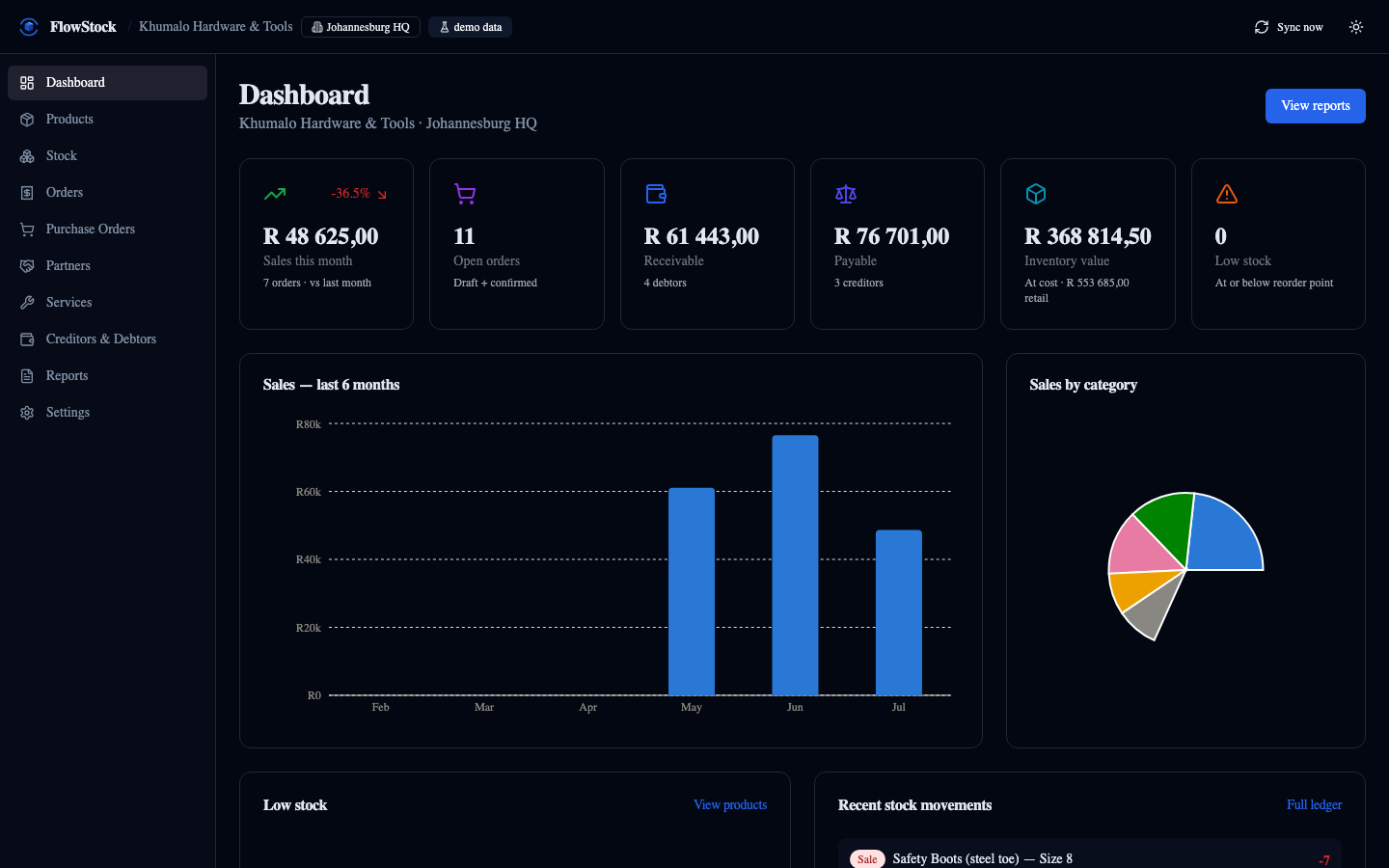Click the Partners handshake icon
This screenshot has width=1389, height=868.
click(27, 266)
